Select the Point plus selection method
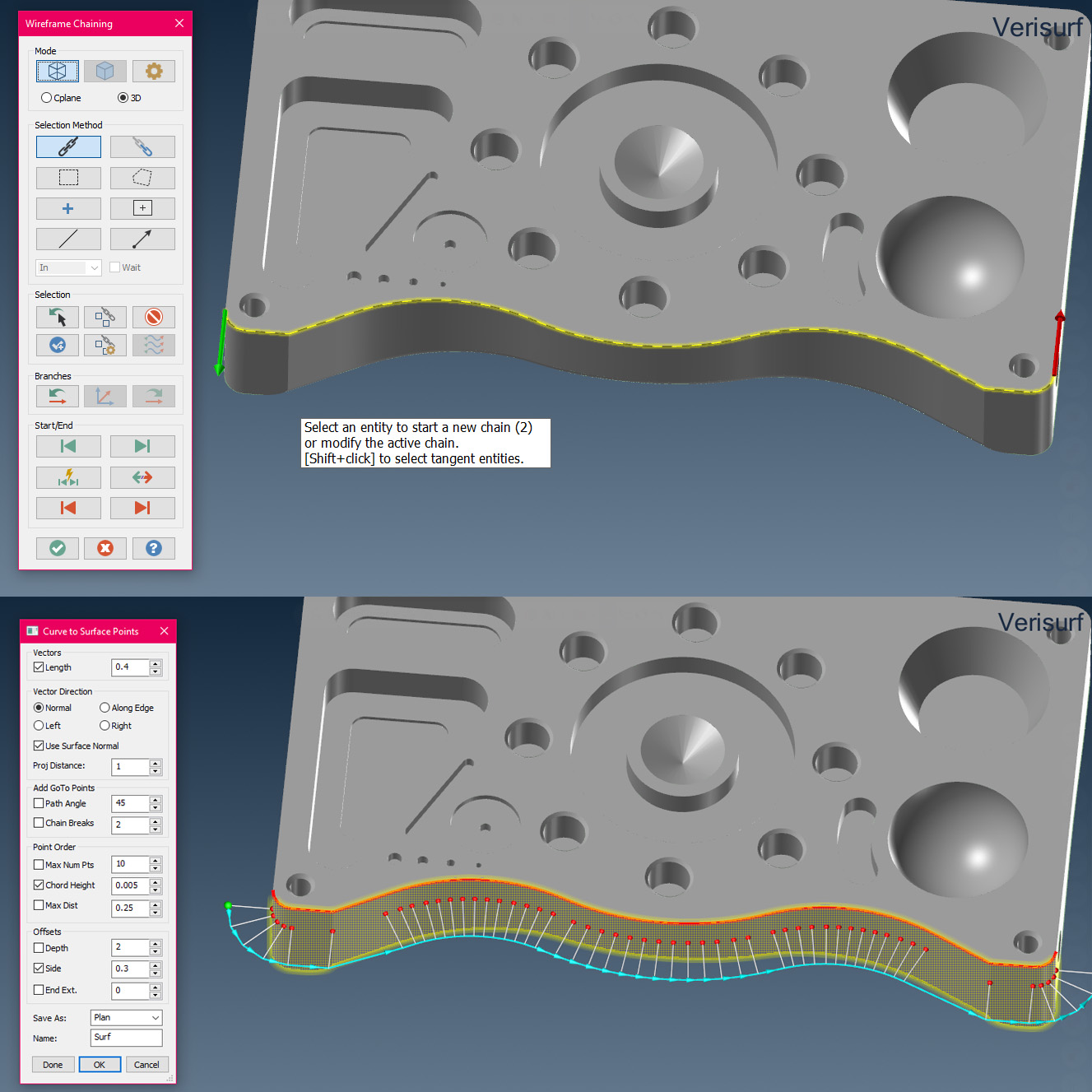This screenshot has width=1092, height=1092. [x=68, y=208]
